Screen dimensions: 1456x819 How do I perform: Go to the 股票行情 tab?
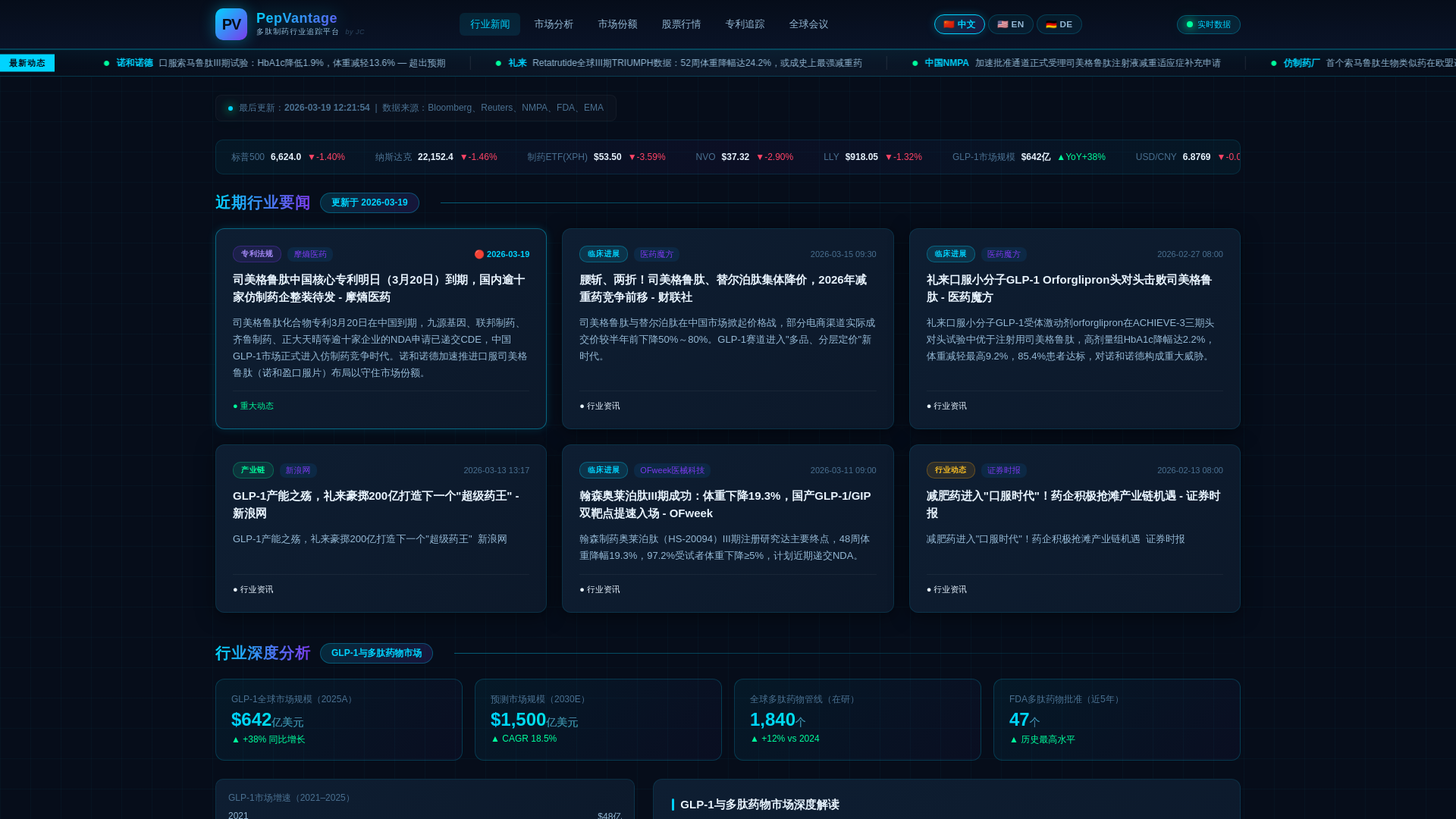tap(681, 24)
